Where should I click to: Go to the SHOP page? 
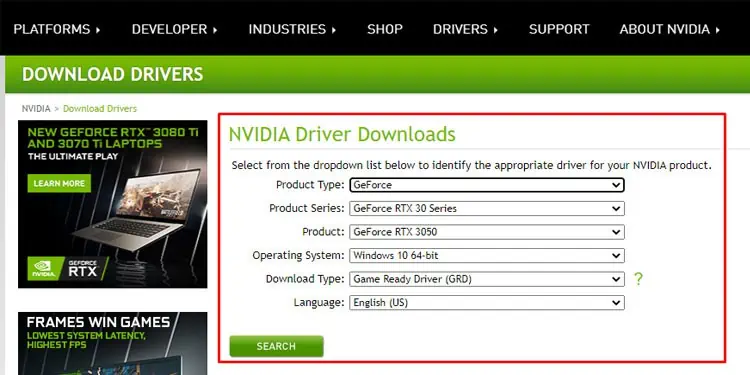[x=385, y=29]
